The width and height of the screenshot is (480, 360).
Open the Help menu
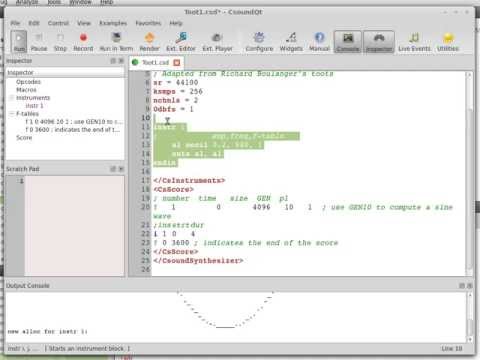point(176,23)
